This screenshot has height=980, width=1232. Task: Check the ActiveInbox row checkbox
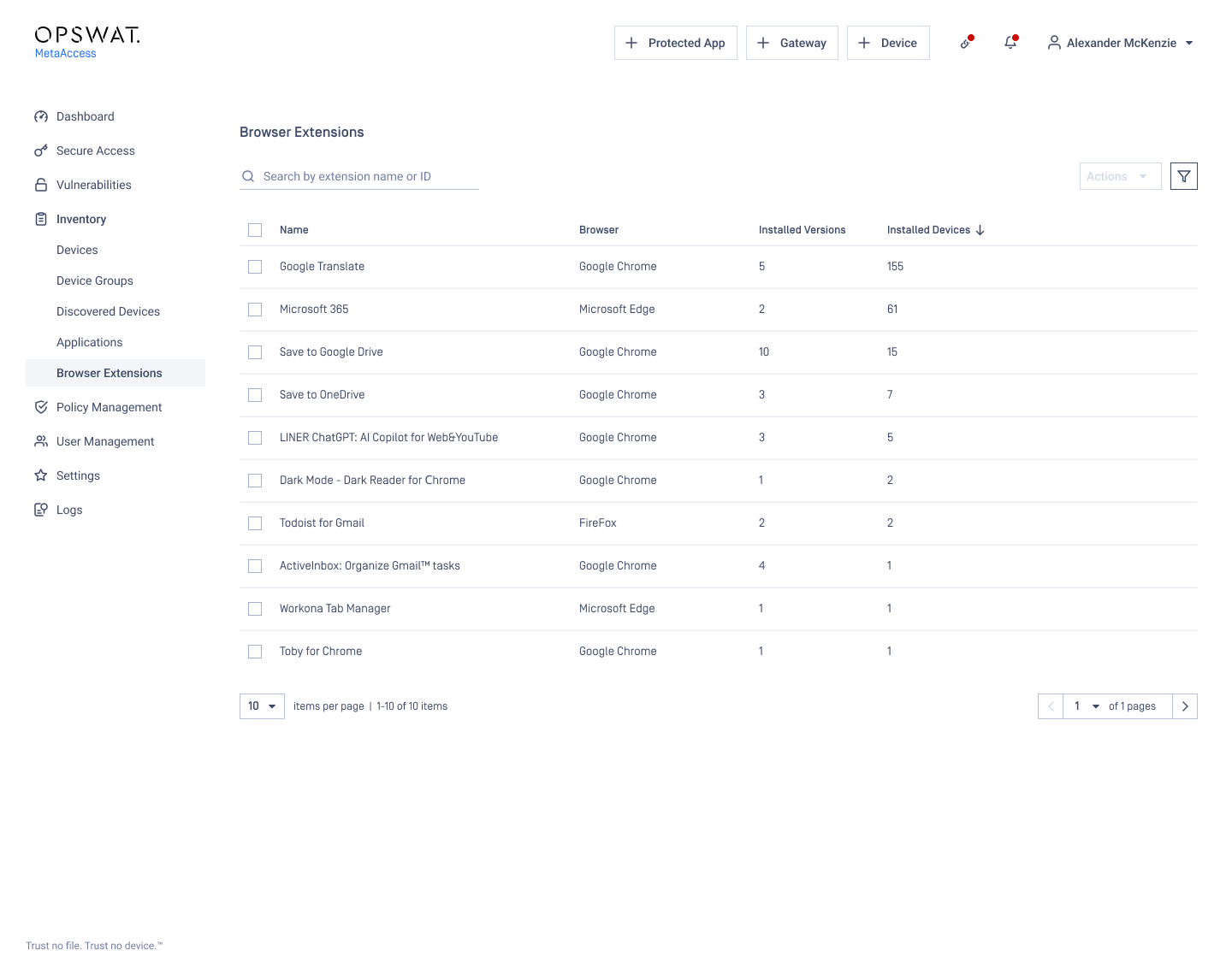(255, 566)
